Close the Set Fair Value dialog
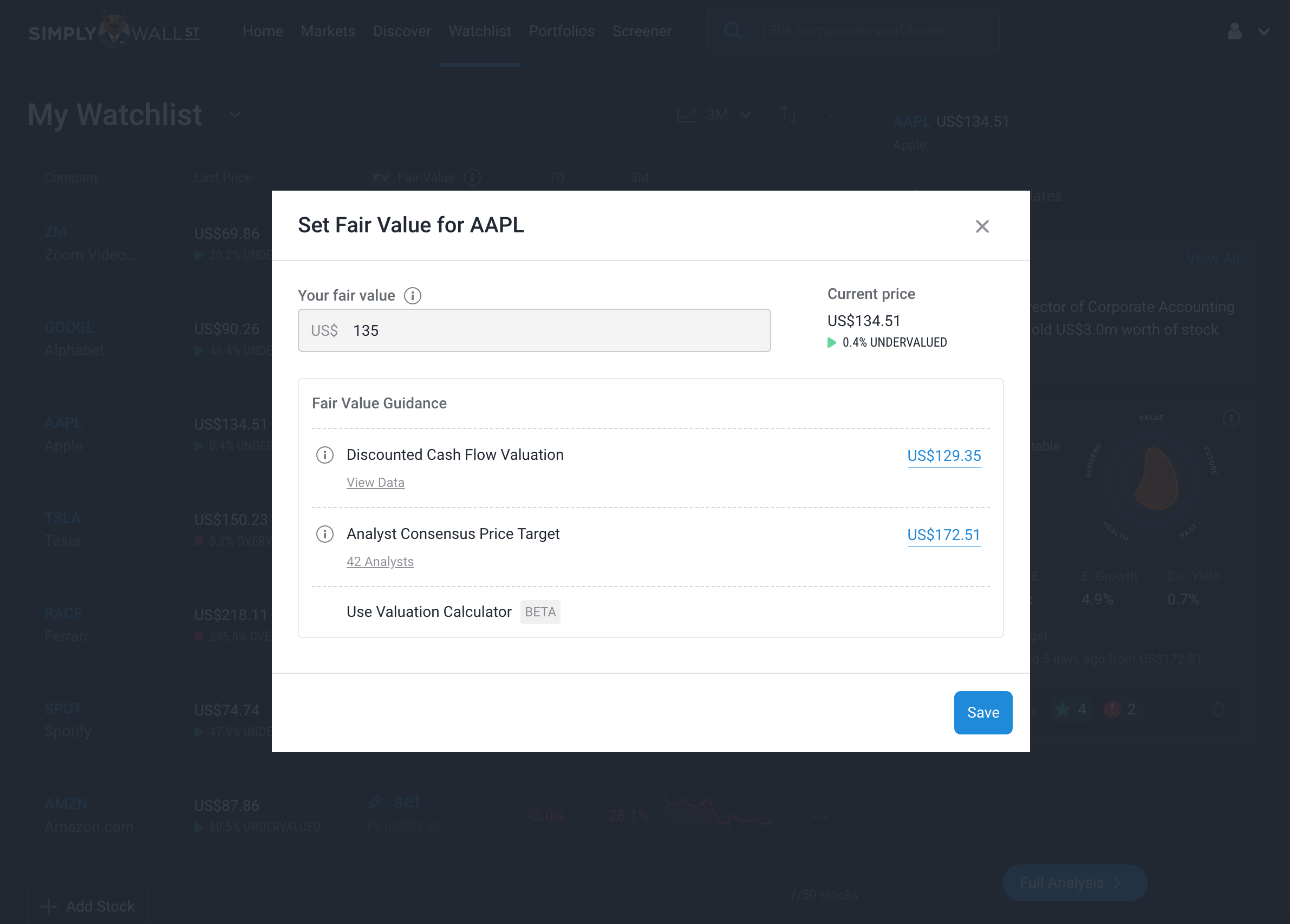1290x924 pixels. coord(982,226)
